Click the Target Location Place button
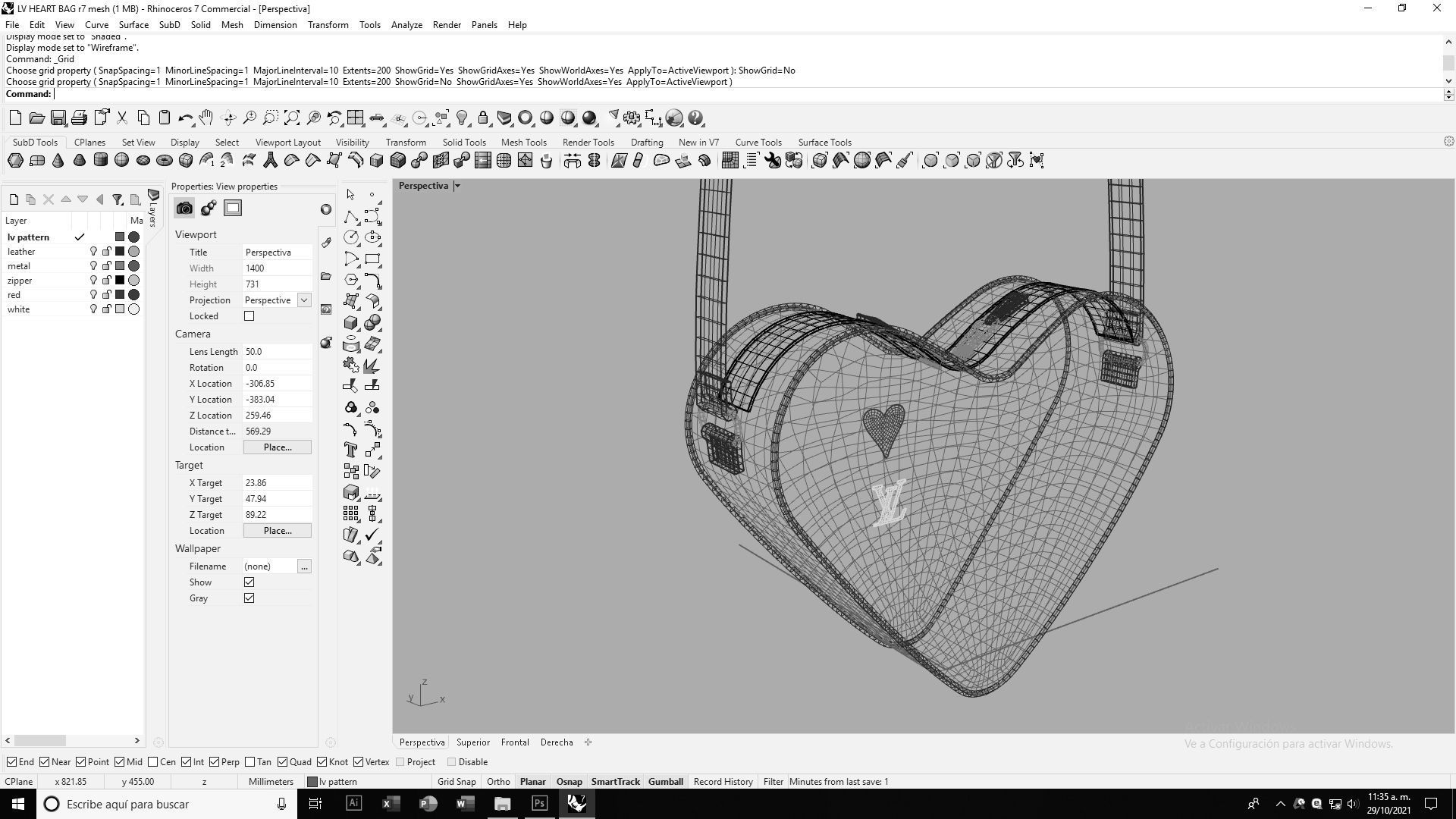The height and width of the screenshot is (819, 1456). coord(277,531)
